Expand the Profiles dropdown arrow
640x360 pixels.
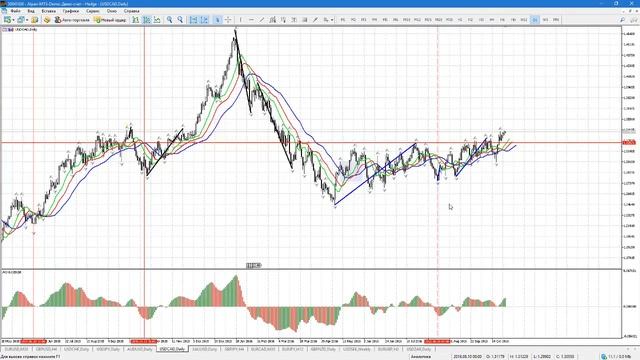27,20
